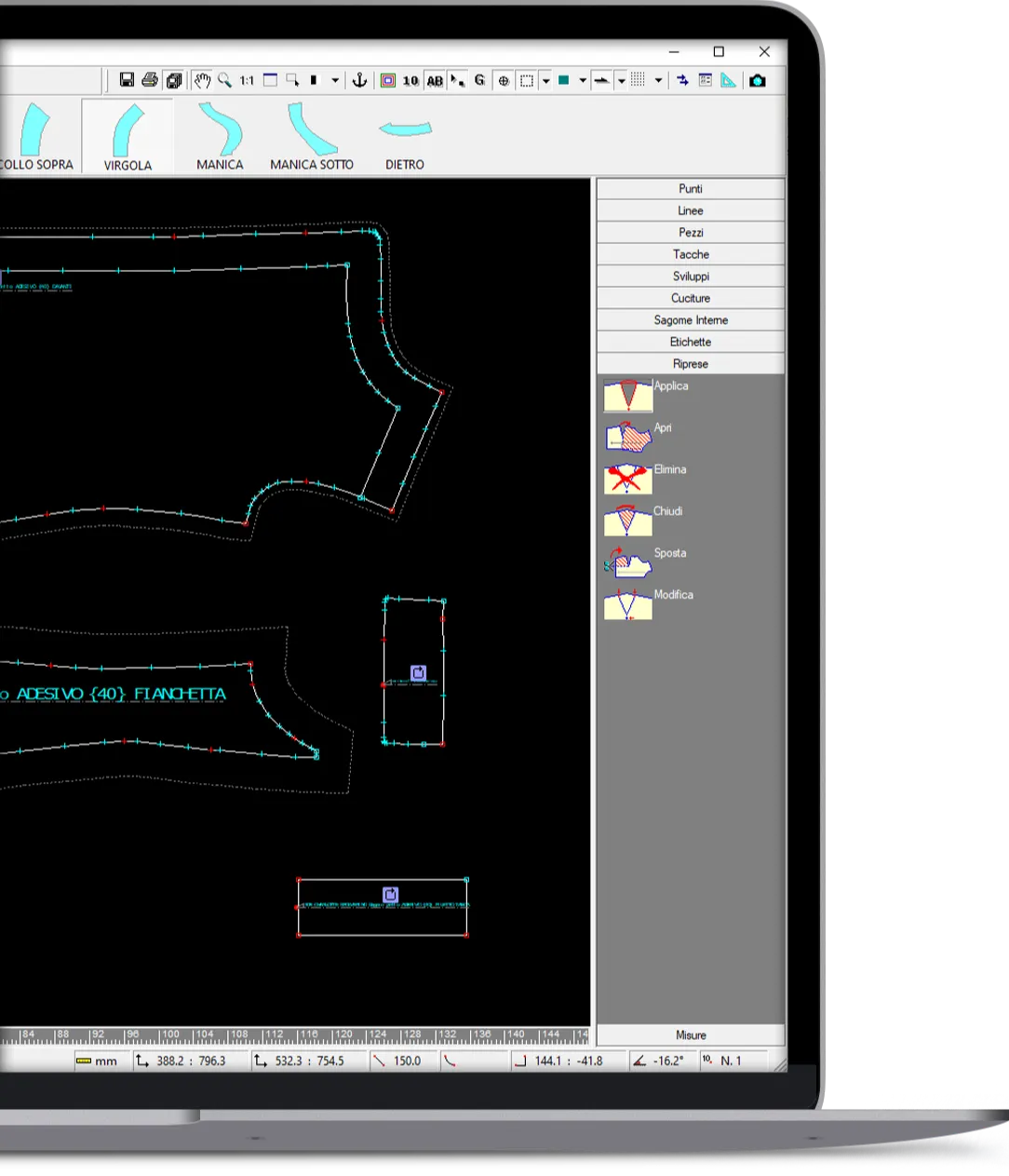Screen dimensions: 1009x1176
Task: Open dropdown next to dotted grid icon
Action: [658, 81]
